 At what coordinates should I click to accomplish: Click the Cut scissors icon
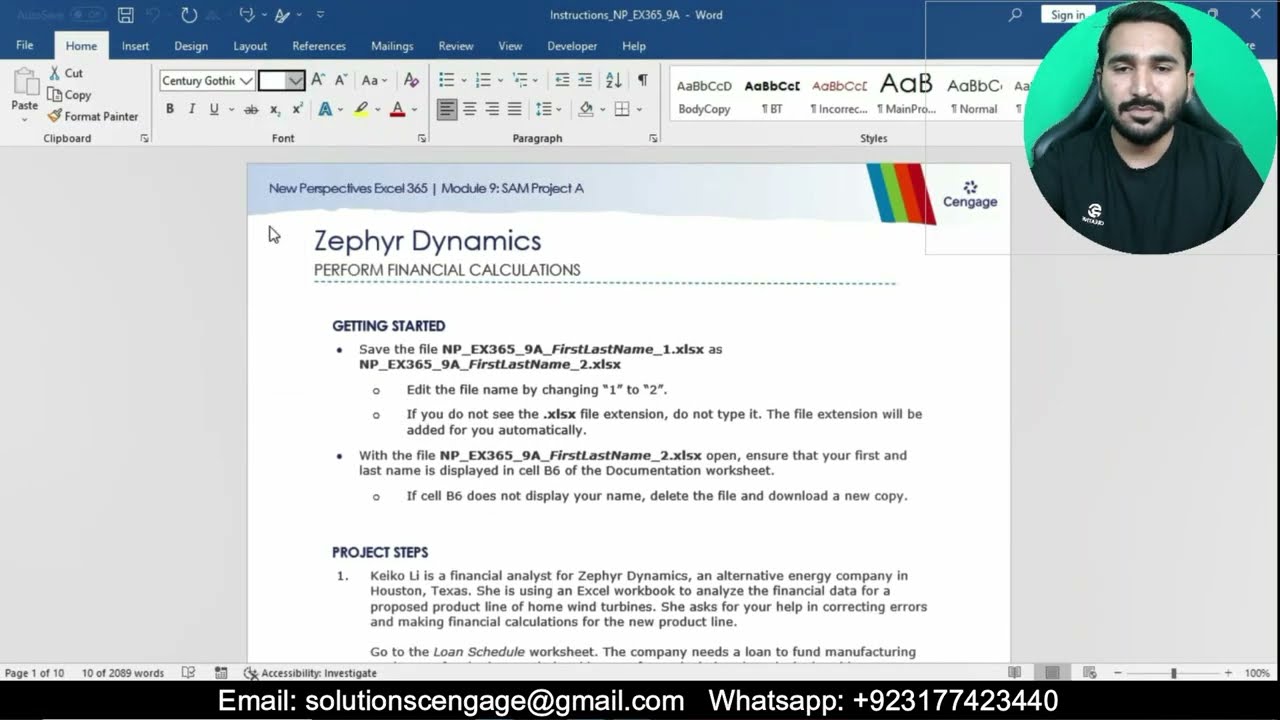click(x=55, y=73)
